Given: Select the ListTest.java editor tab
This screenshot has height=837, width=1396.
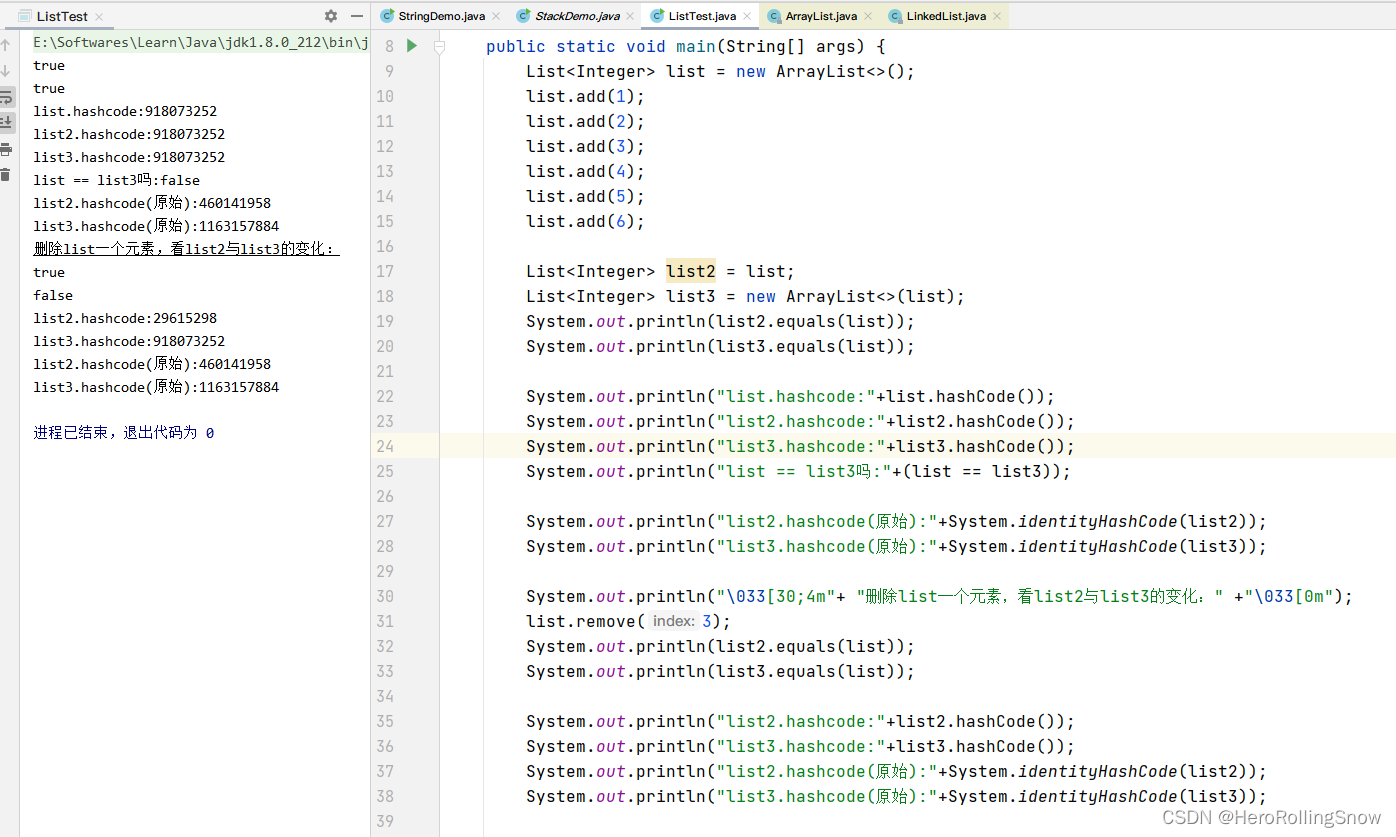Looking at the screenshot, I should coord(702,16).
